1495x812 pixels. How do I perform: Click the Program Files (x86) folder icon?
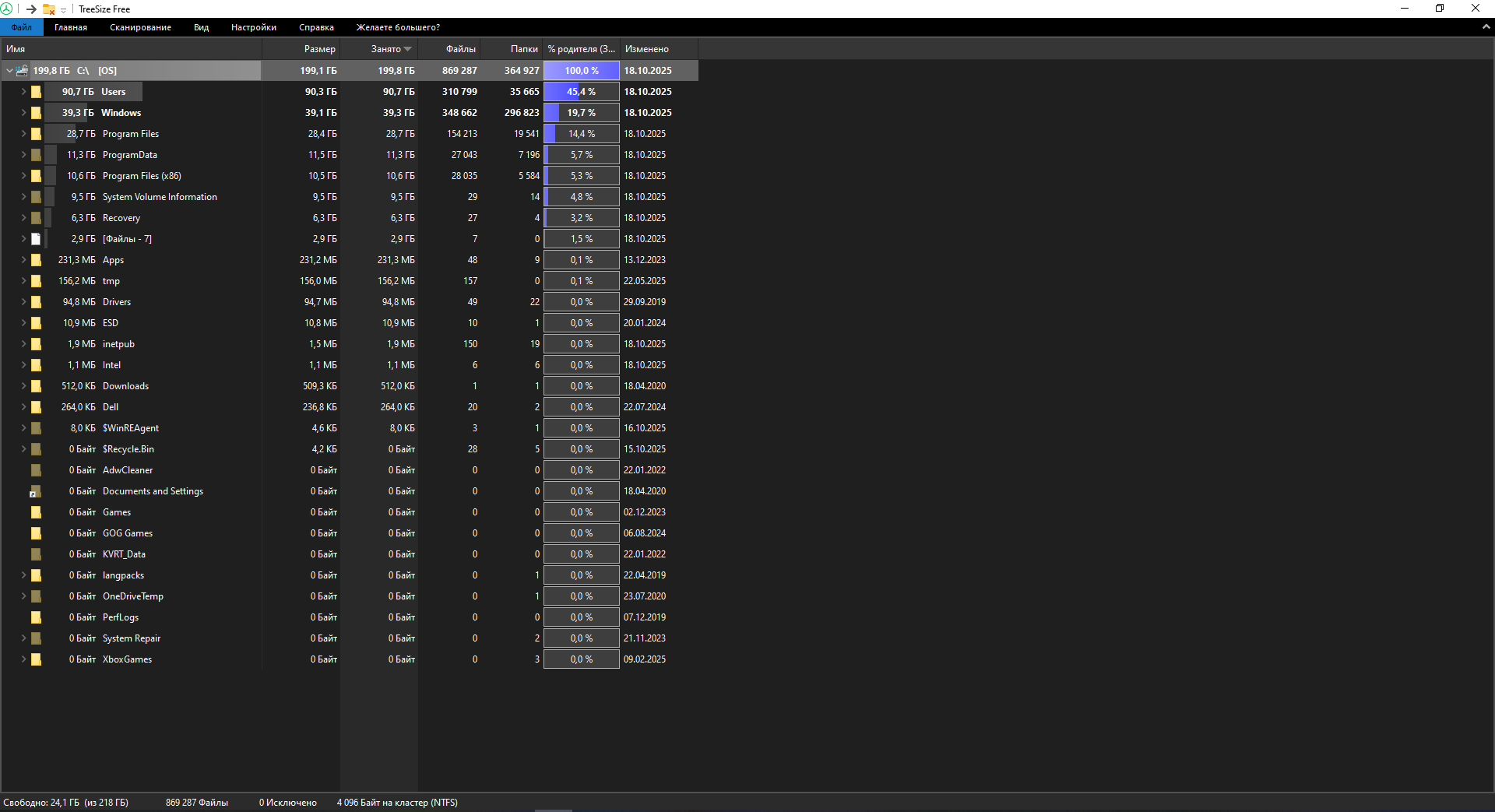tap(36, 176)
